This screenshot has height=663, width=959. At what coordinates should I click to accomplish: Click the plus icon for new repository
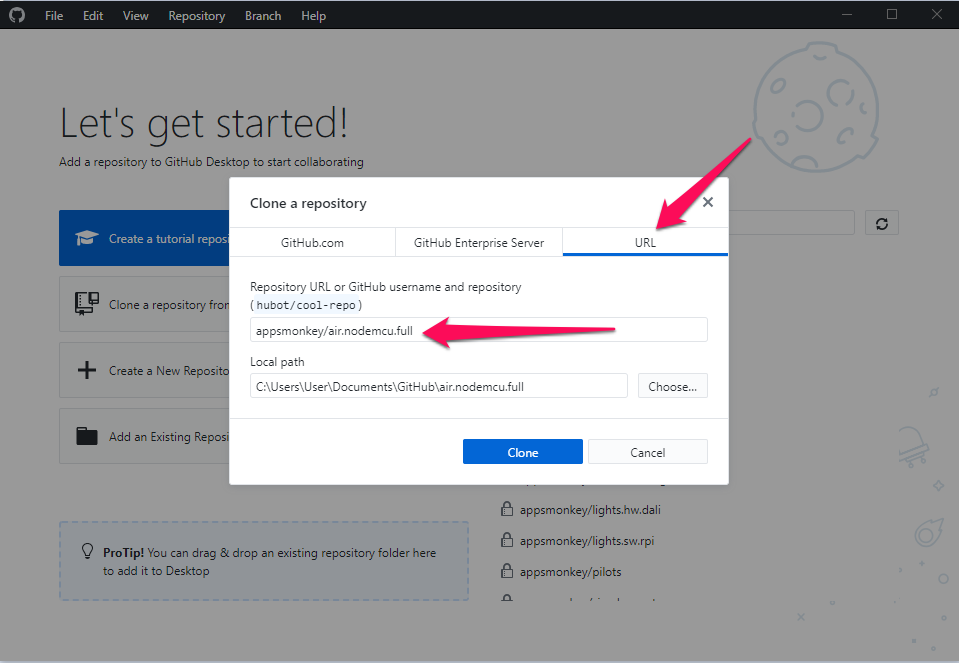[86, 370]
